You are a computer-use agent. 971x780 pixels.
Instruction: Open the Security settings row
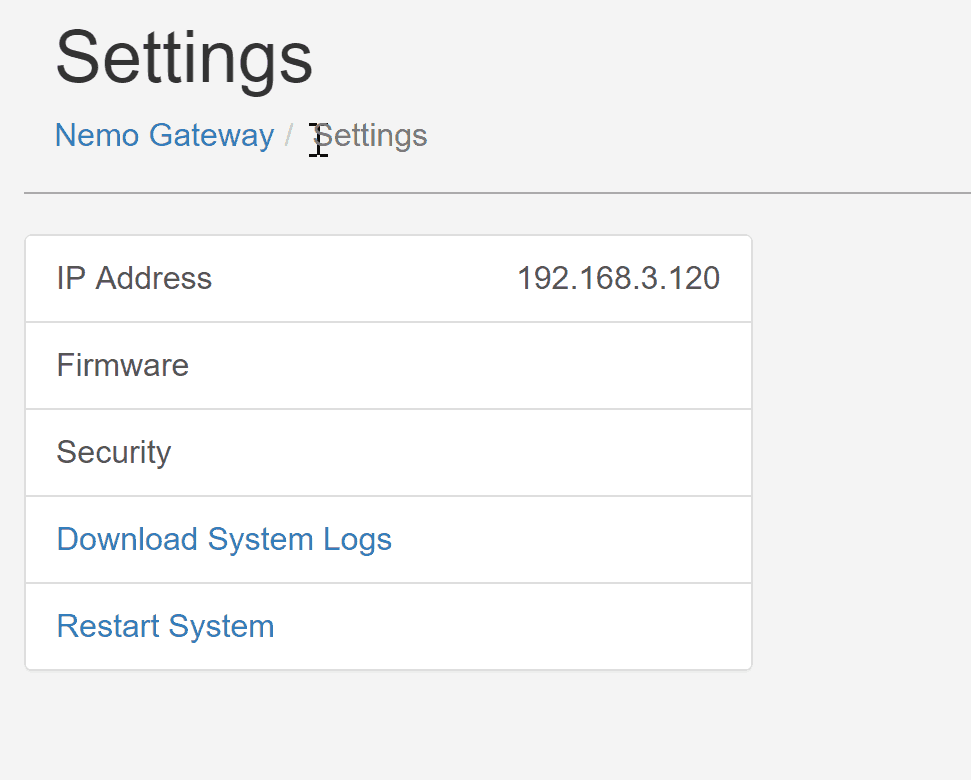pos(388,453)
